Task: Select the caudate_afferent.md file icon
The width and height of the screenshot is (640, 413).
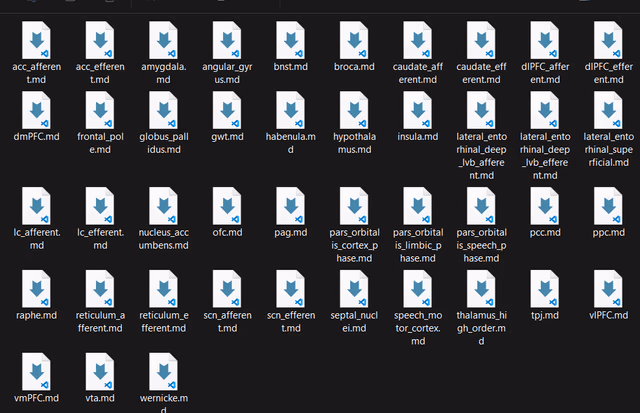Action: (418, 40)
